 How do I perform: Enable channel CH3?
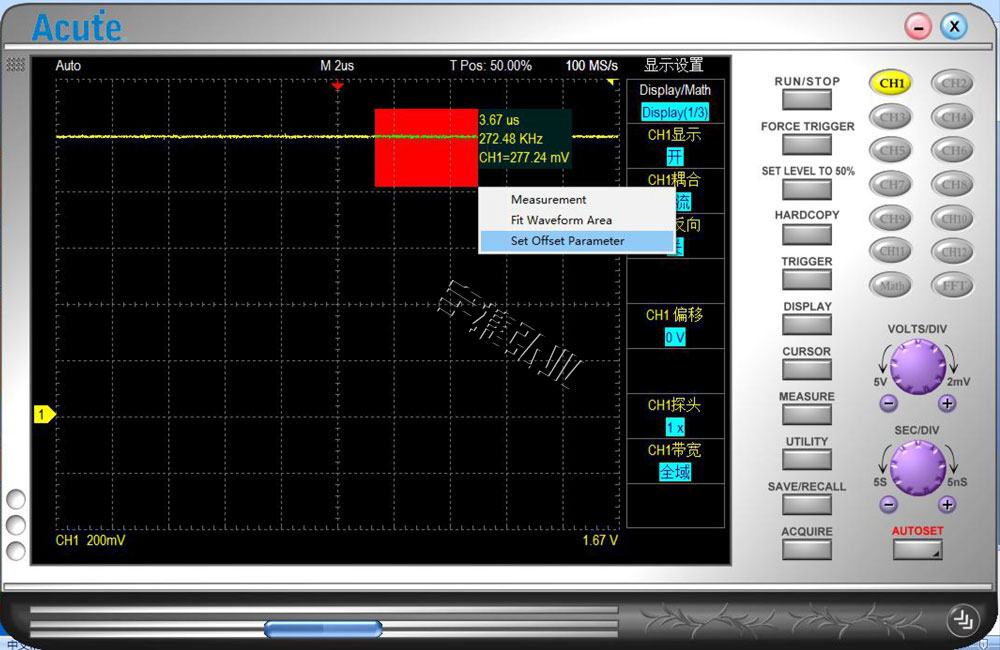click(x=891, y=117)
